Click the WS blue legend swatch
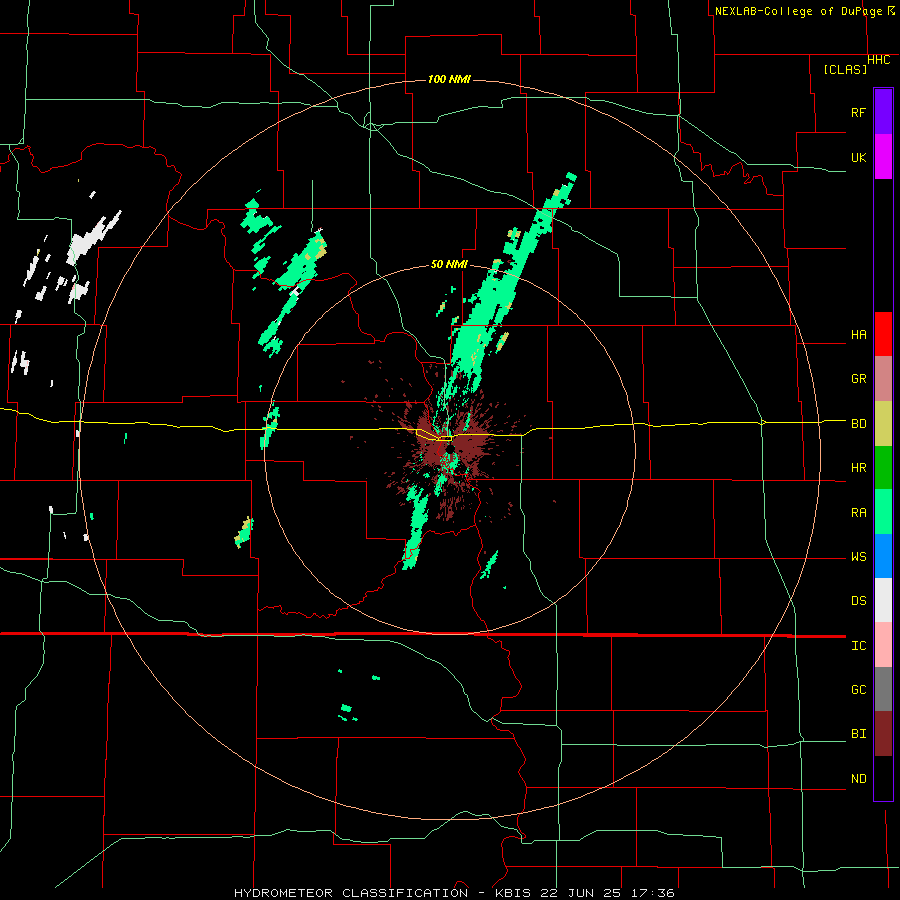 click(x=883, y=556)
